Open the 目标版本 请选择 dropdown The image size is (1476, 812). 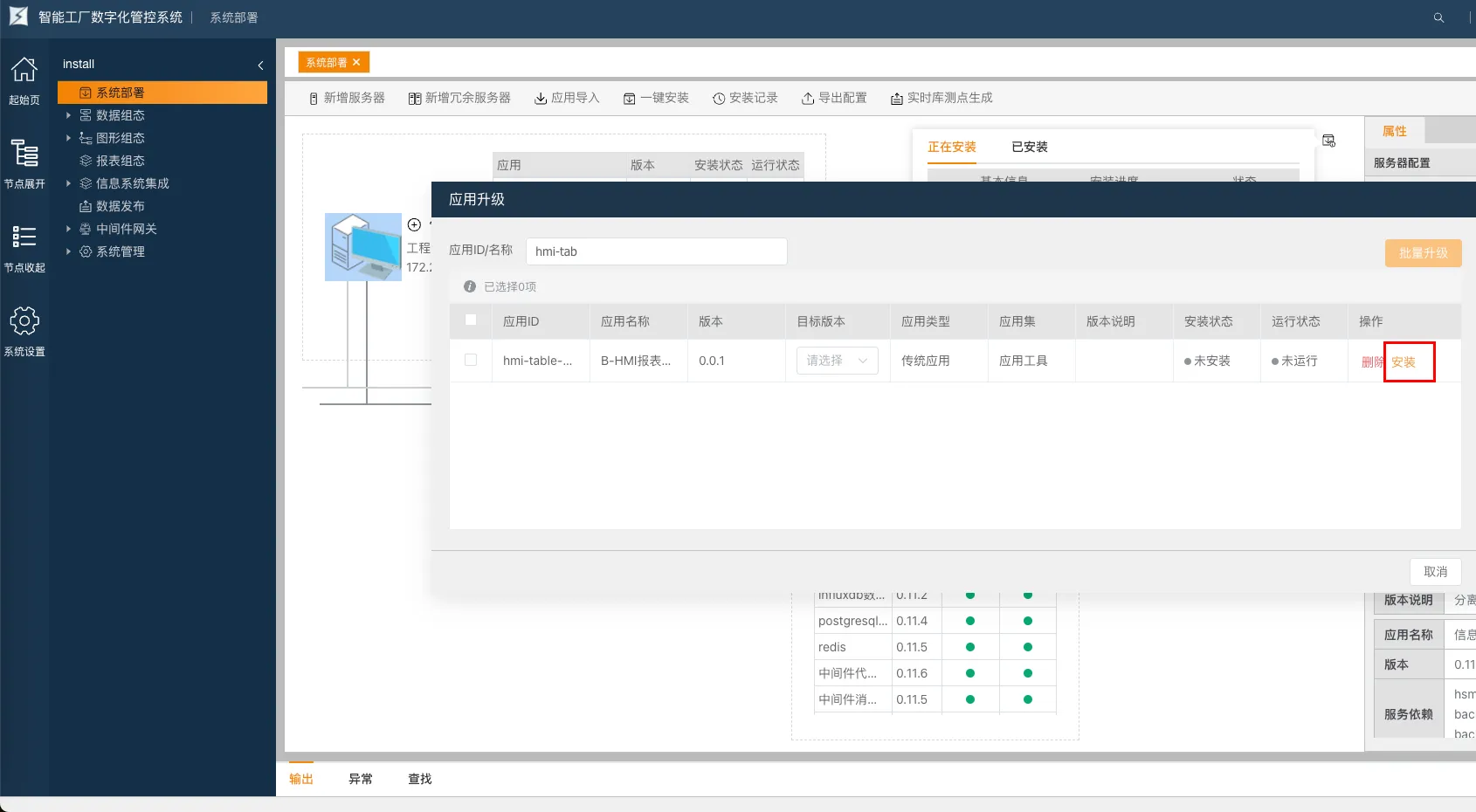837,361
